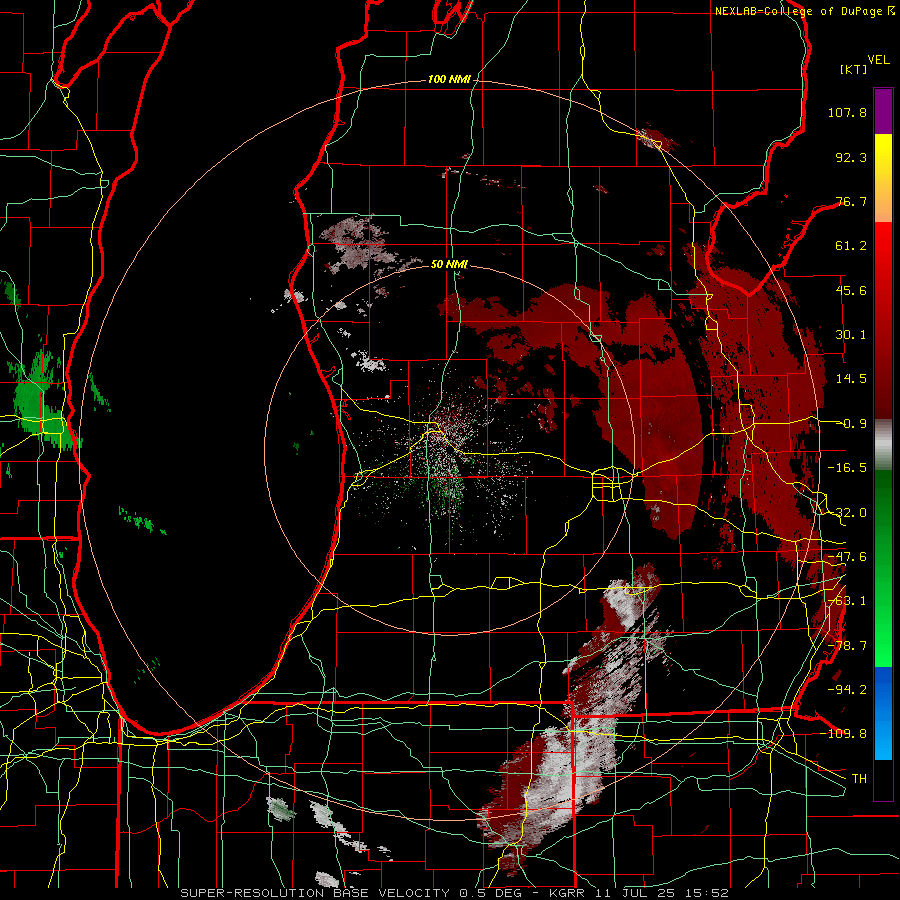Select the gray near-zero color bar segment
900x900 pixels.
click(x=883, y=445)
